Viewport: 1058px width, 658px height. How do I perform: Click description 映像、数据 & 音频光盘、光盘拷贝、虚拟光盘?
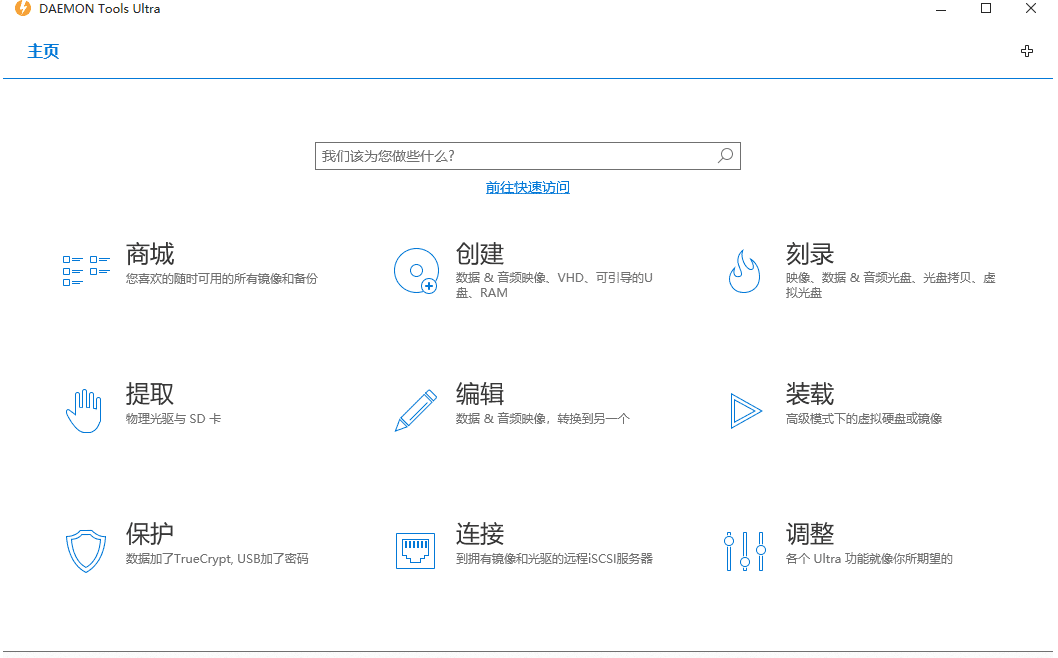(x=891, y=285)
